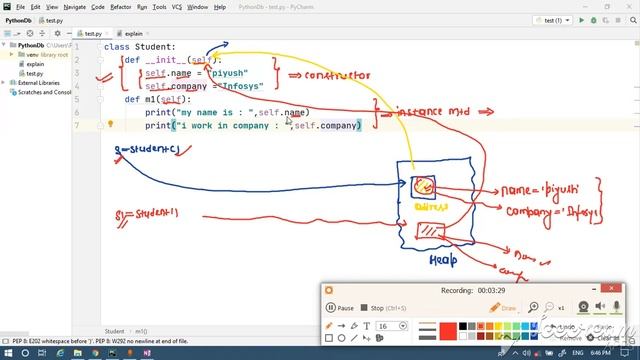Run the program with green play button
640x360 pixels.
[582, 20]
